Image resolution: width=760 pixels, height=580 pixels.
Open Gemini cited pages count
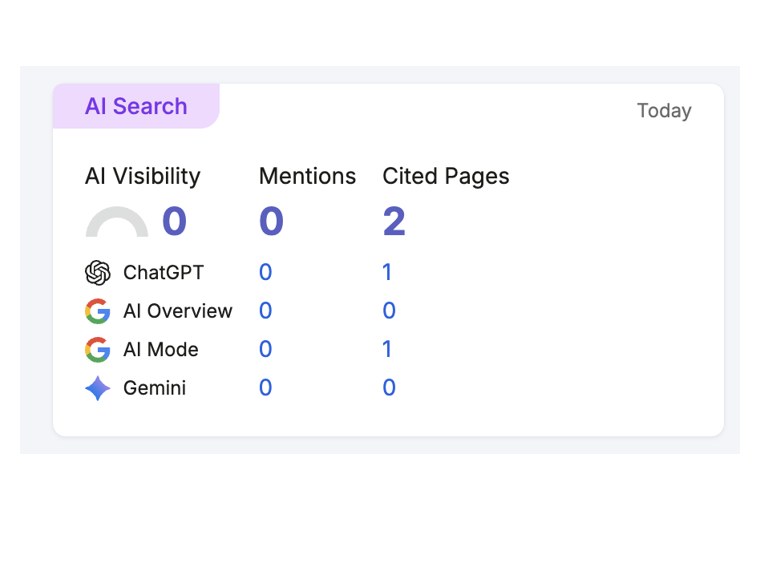[x=389, y=388]
